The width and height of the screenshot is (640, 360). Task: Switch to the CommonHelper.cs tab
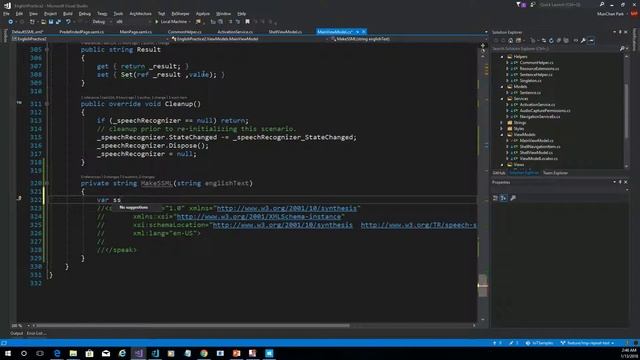coord(184,31)
